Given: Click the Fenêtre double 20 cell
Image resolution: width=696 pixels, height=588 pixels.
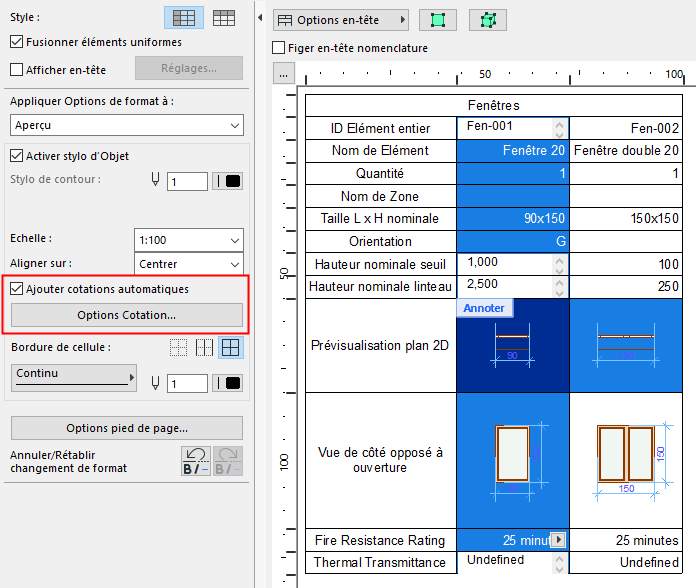Looking at the screenshot, I should point(626,151).
